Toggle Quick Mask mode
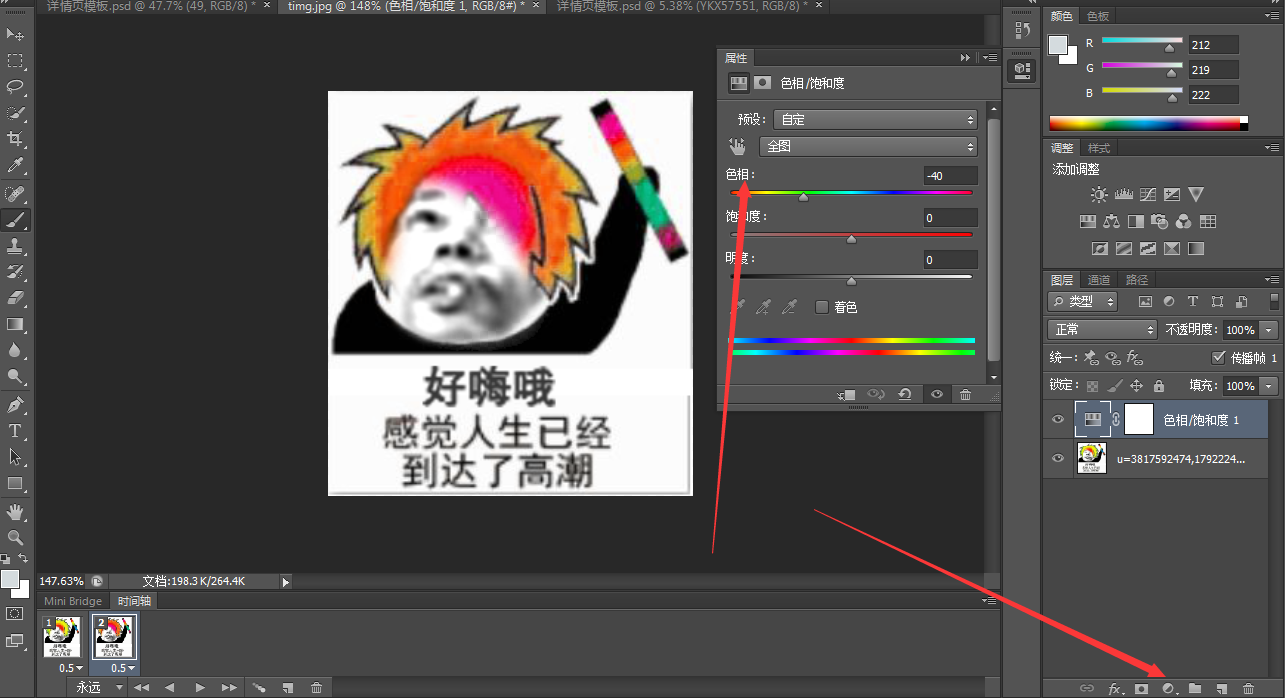1285x698 pixels. 15,613
